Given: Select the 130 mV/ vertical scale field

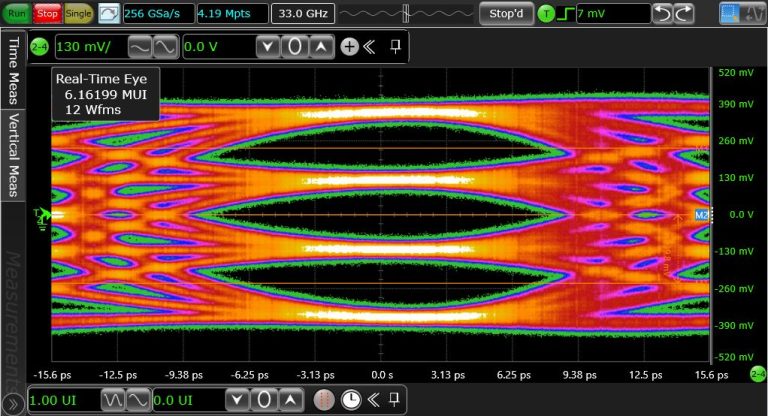Looking at the screenshot, I should point(91,47).
